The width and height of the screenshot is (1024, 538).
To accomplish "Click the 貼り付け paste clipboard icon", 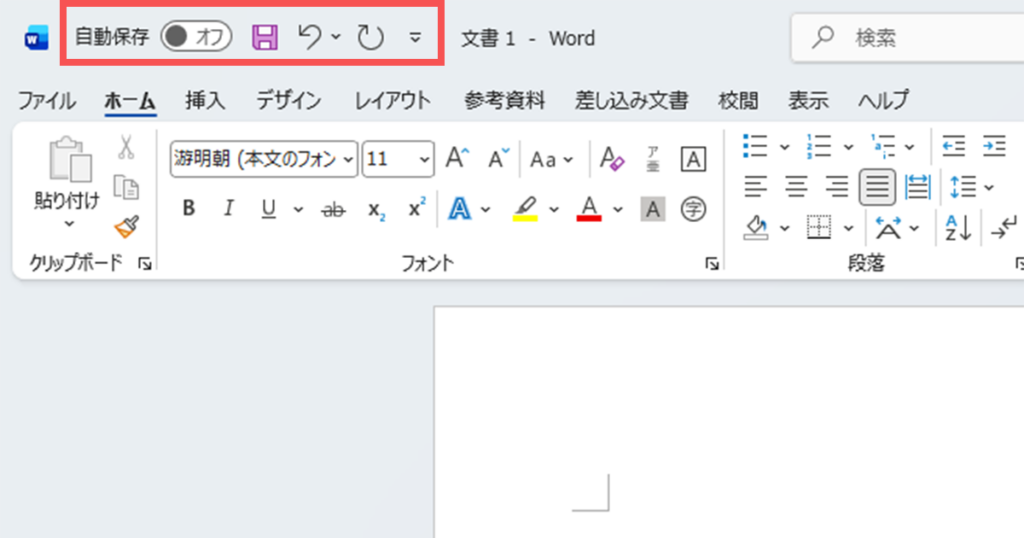I will [69, 159].
